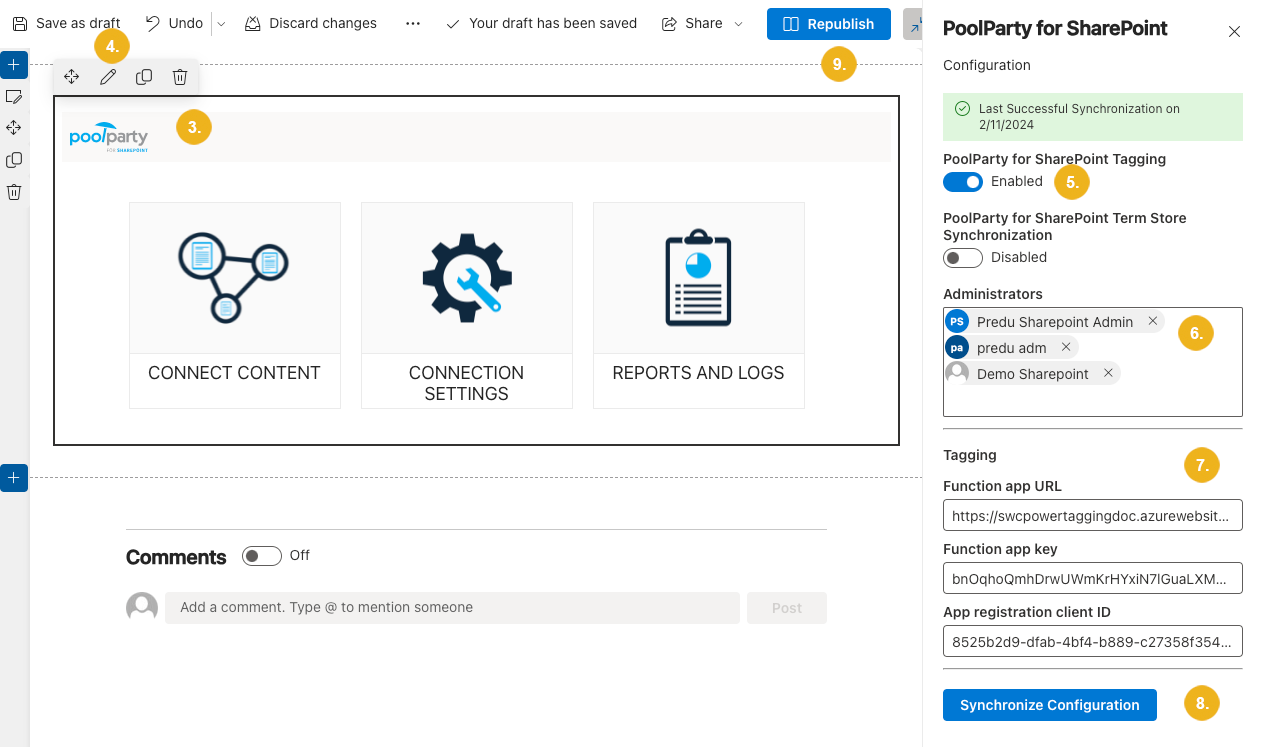
Task: Discard changes to the page
Action: [x=311, y=23]
